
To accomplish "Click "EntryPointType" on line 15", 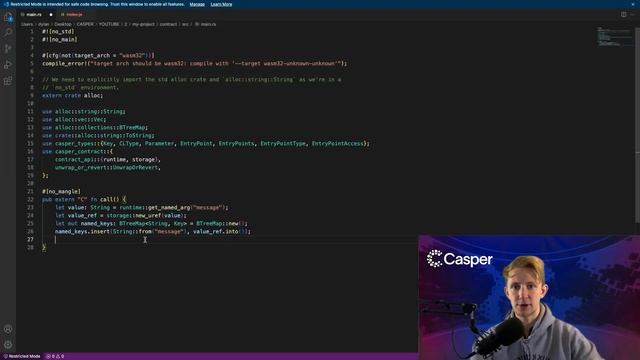I will coord(283,144).
